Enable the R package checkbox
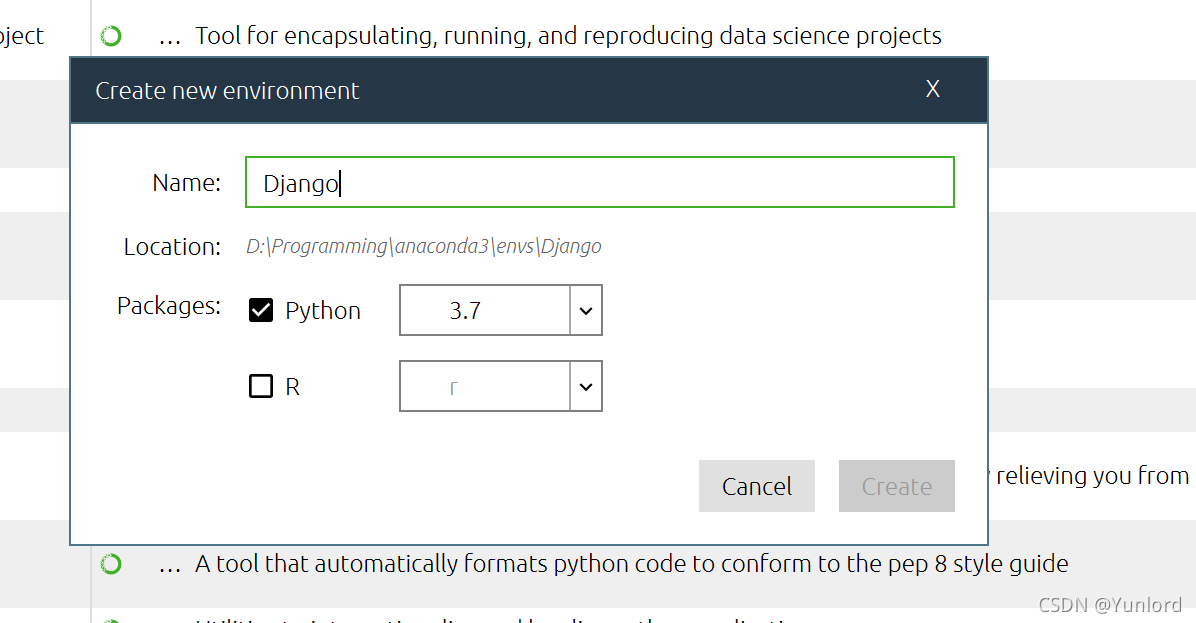1196x623 pixels. point(261,386)
